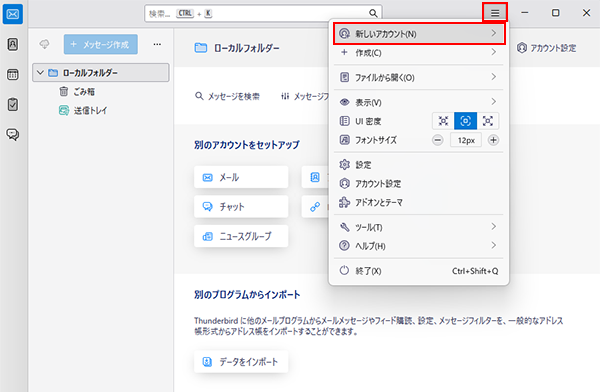
Task: Click the search magnifier icon
Action: (x=373, y=13)
